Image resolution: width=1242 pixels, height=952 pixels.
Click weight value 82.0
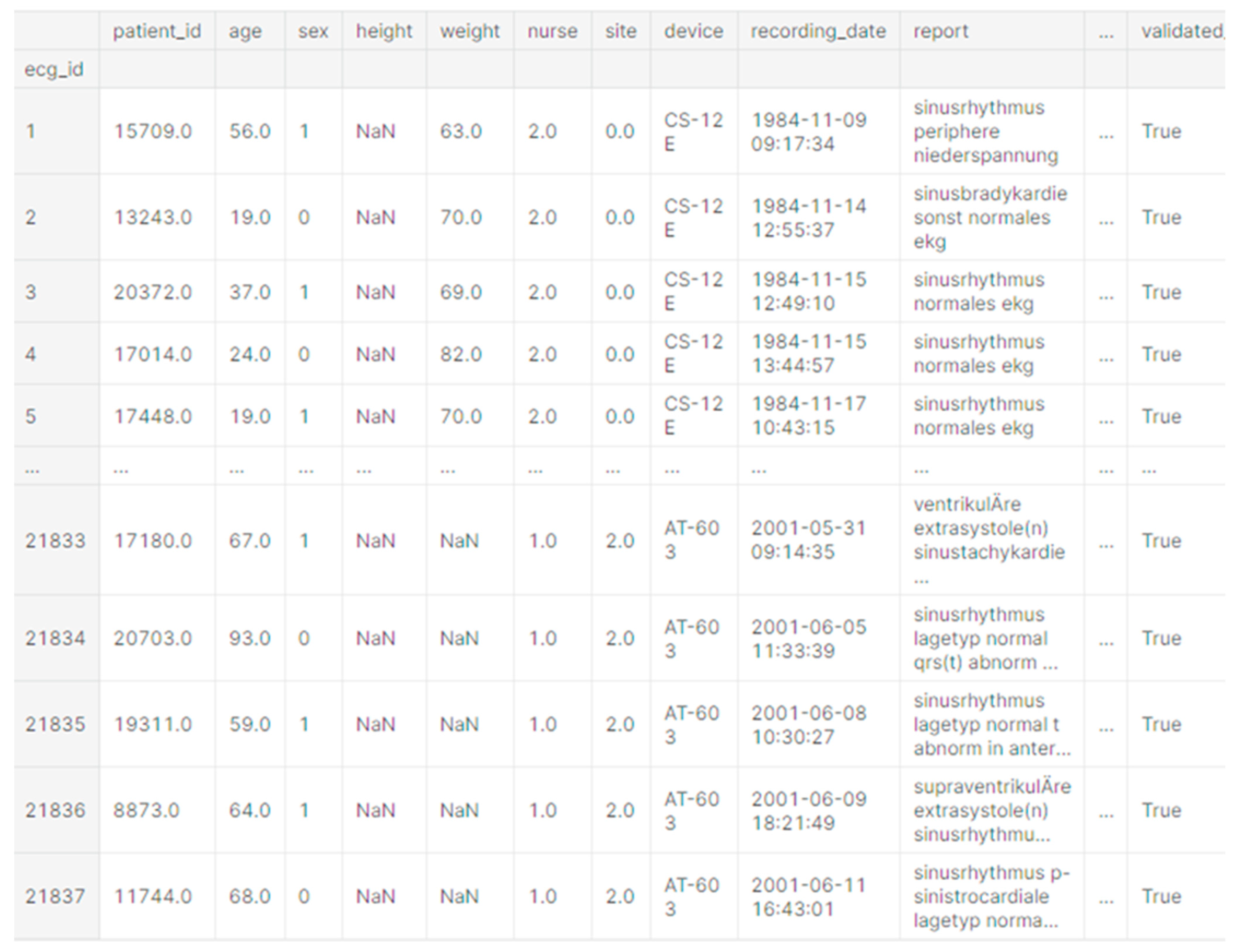click(461, 355)
